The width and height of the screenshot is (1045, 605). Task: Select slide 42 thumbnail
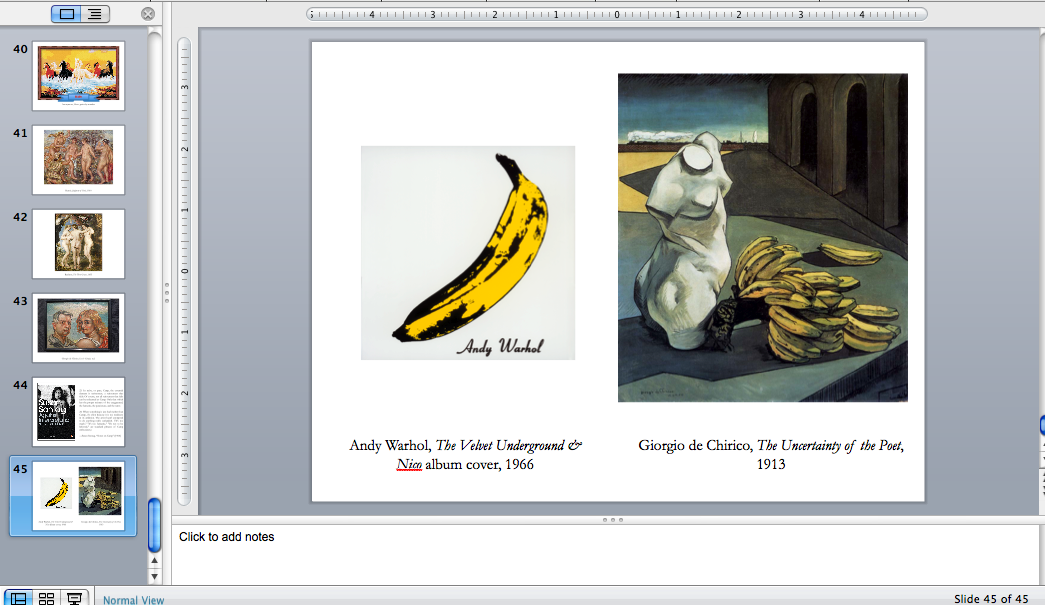coord(79,244)
